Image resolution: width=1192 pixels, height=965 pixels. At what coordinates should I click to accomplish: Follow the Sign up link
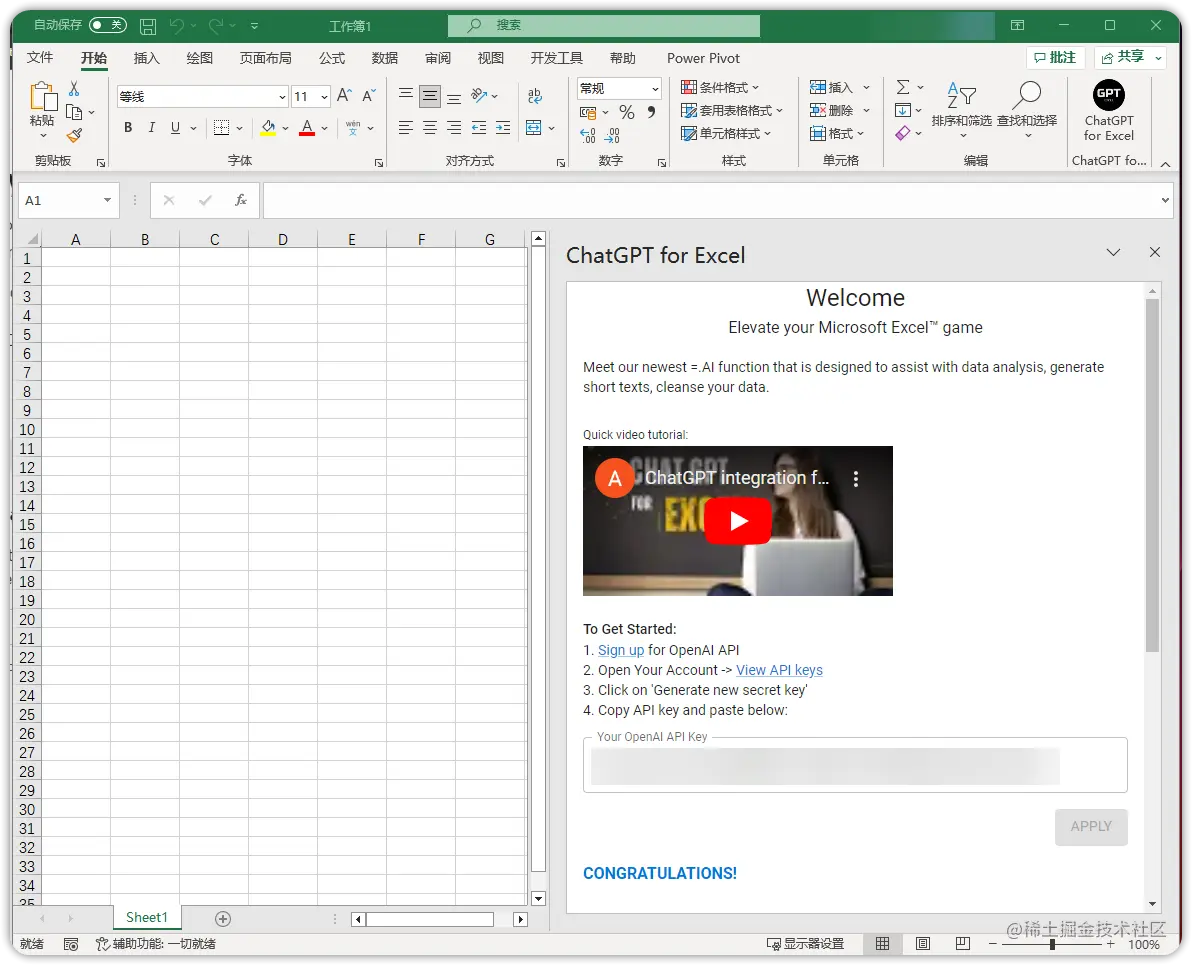[x=620, y=650]
